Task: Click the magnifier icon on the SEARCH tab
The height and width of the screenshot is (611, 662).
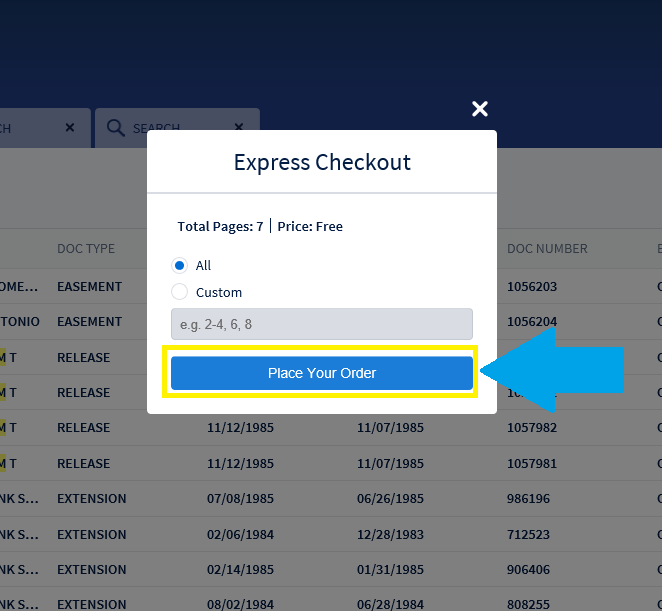Action: (x=116, y=128)
